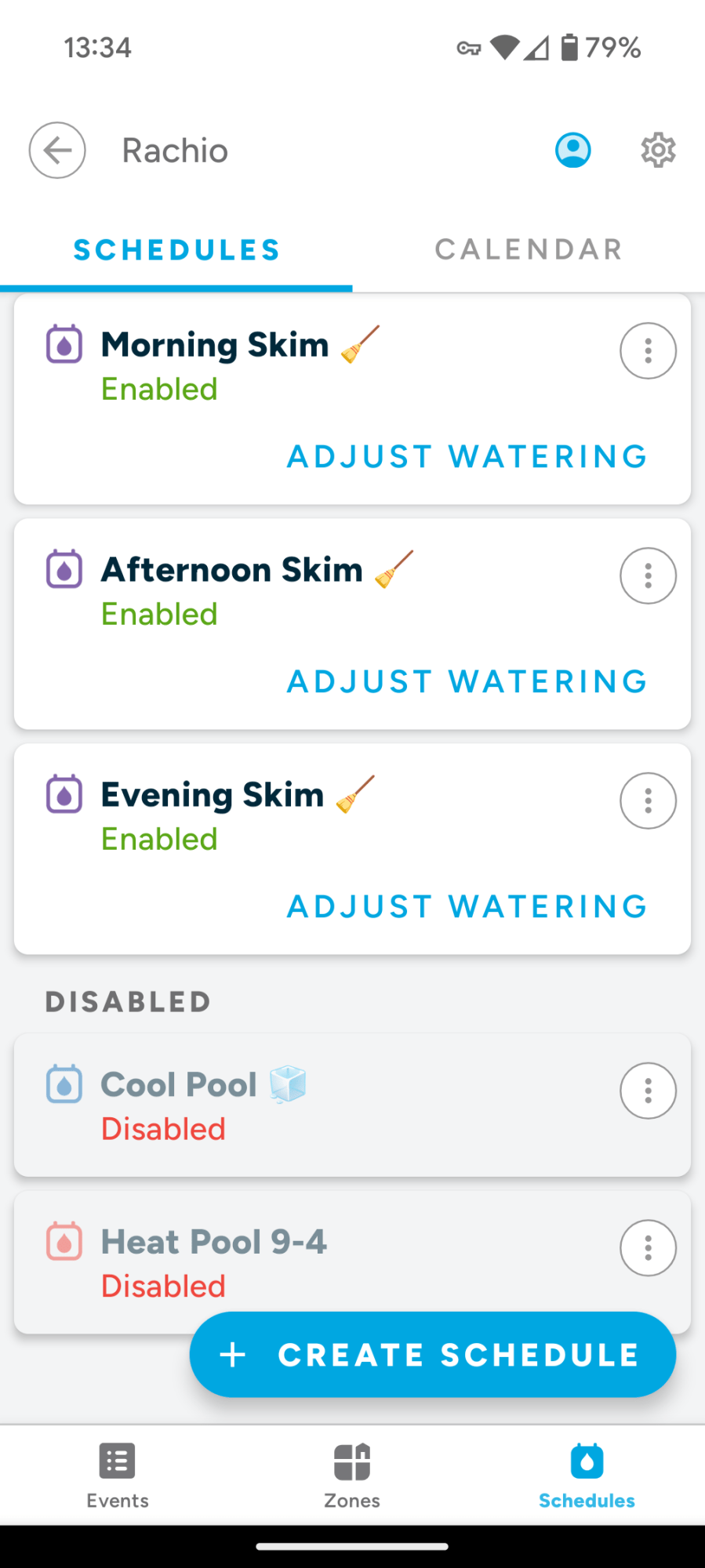Switch to the Calendar tab
The image size is (705, 1568).
(x=529, y=249)
